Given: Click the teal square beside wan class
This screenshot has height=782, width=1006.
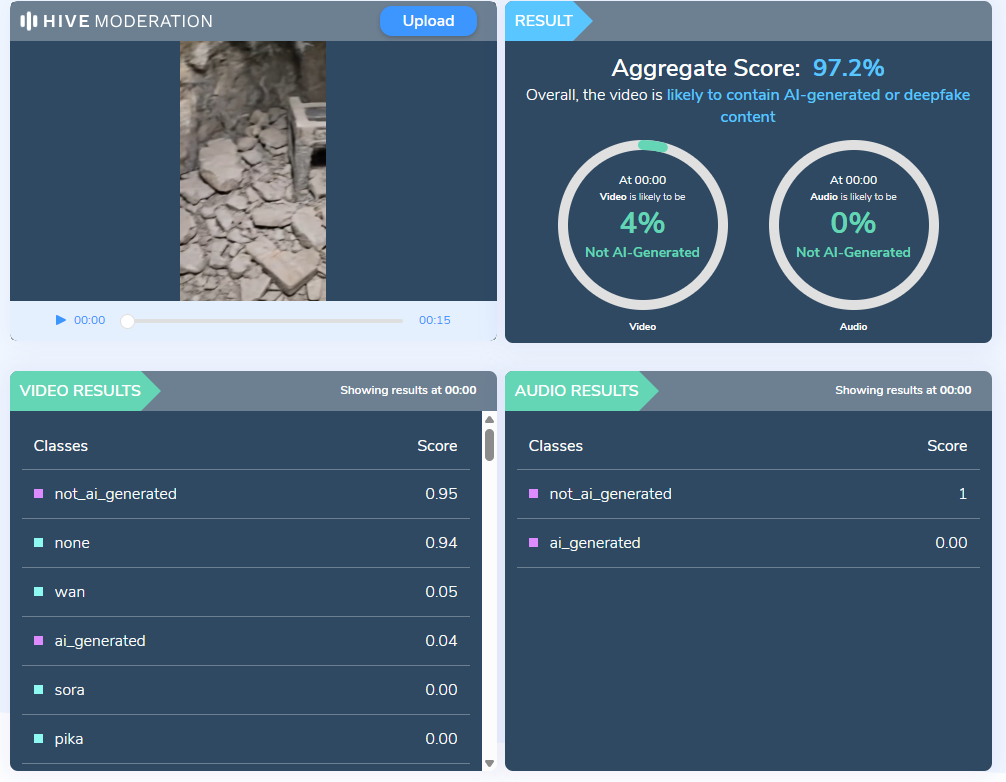Looking at the screenshot, I should pos(39,592).
